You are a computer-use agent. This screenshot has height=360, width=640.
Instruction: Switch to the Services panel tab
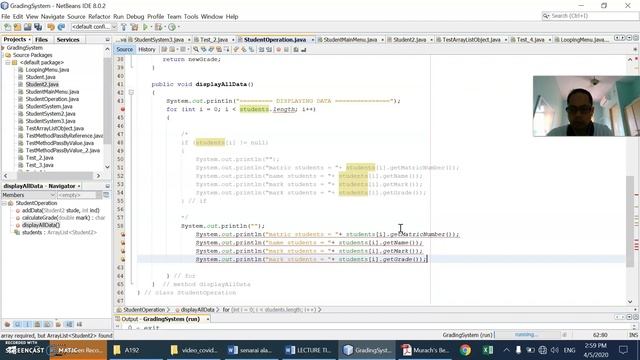pos(68,40)
